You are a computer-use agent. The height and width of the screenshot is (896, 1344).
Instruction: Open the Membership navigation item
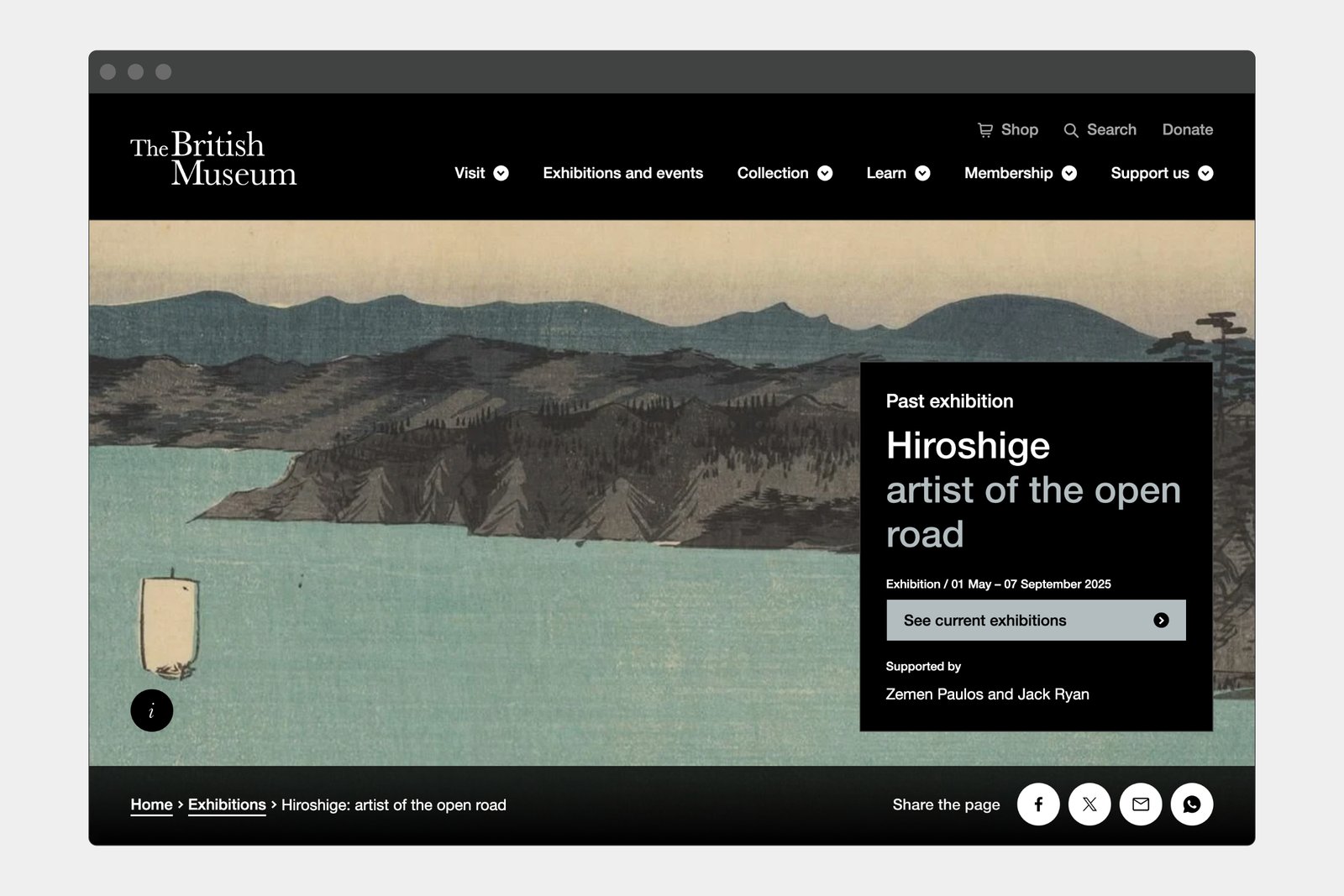tap(1009, 173)
